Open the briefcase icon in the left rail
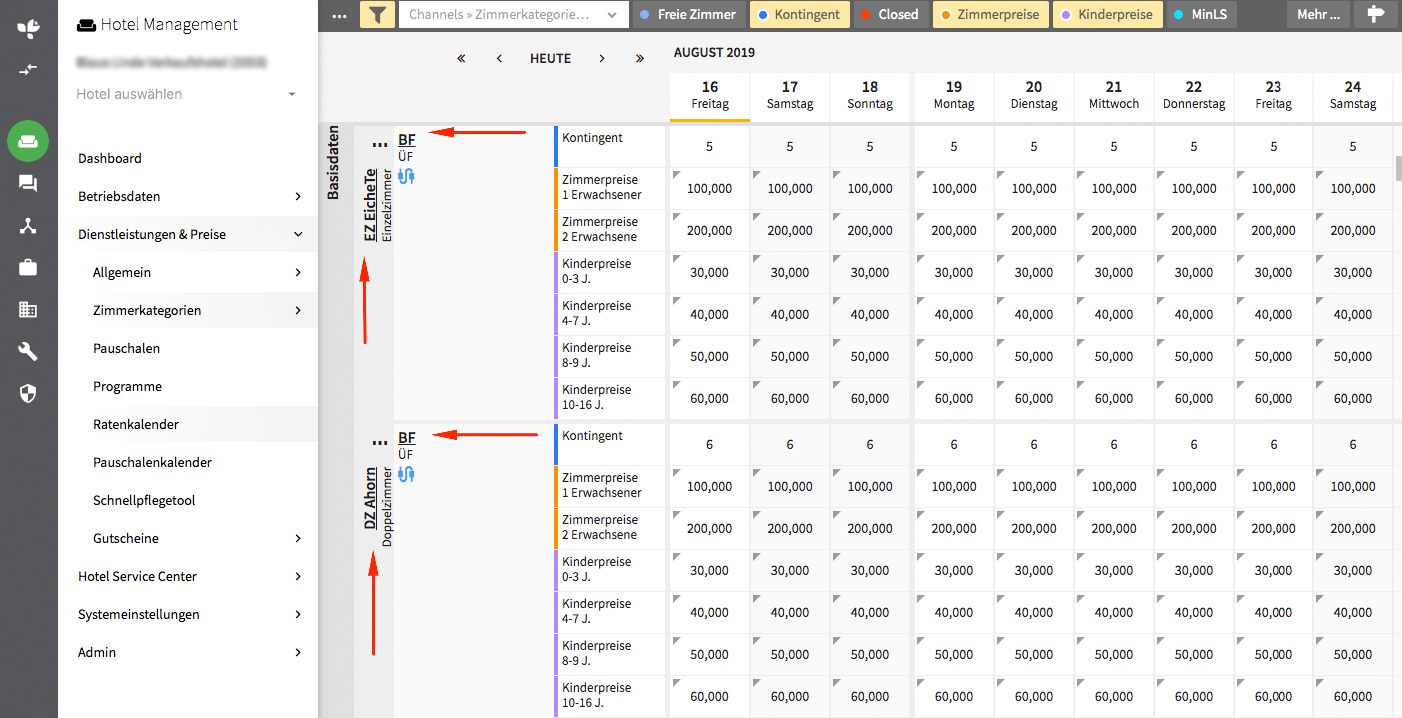 coord(28,267)
